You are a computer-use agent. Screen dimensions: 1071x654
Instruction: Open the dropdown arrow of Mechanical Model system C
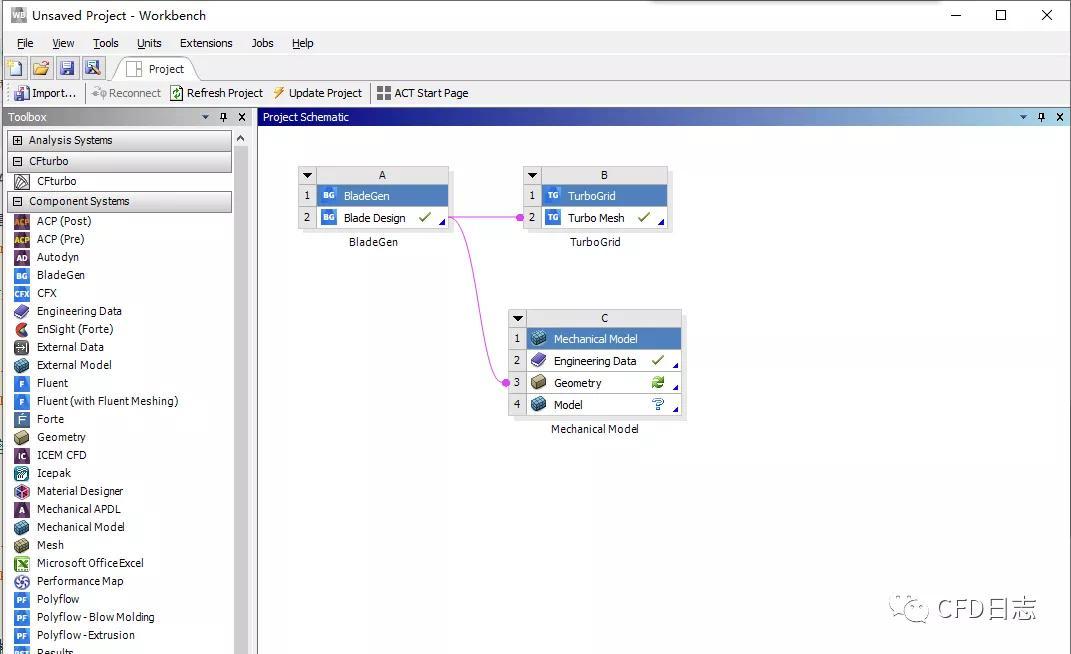(x=518, y=318)
